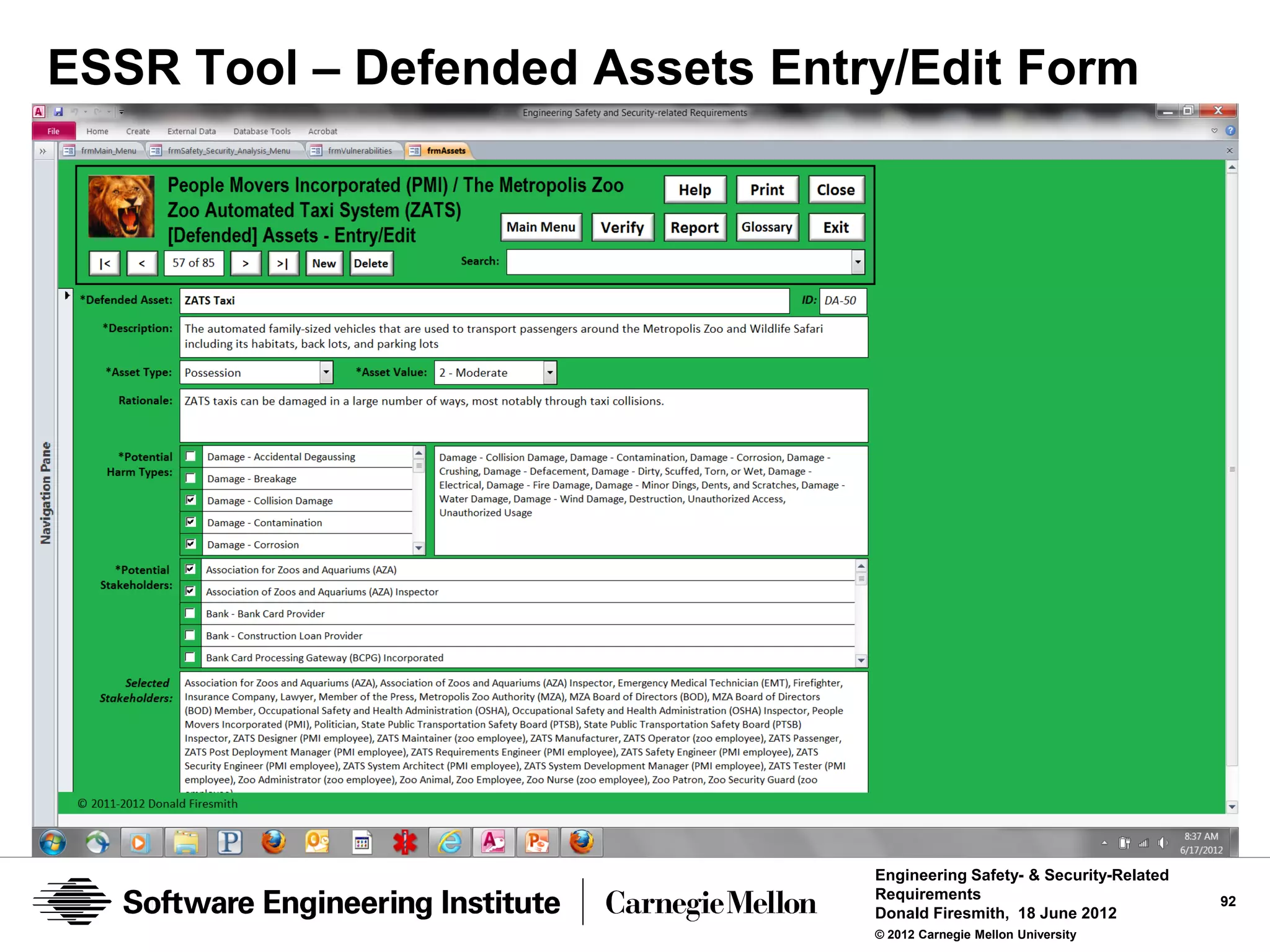Switch to Microsoft Access taskbar icon
The image size is (1270, 952).
click(494, 842)
